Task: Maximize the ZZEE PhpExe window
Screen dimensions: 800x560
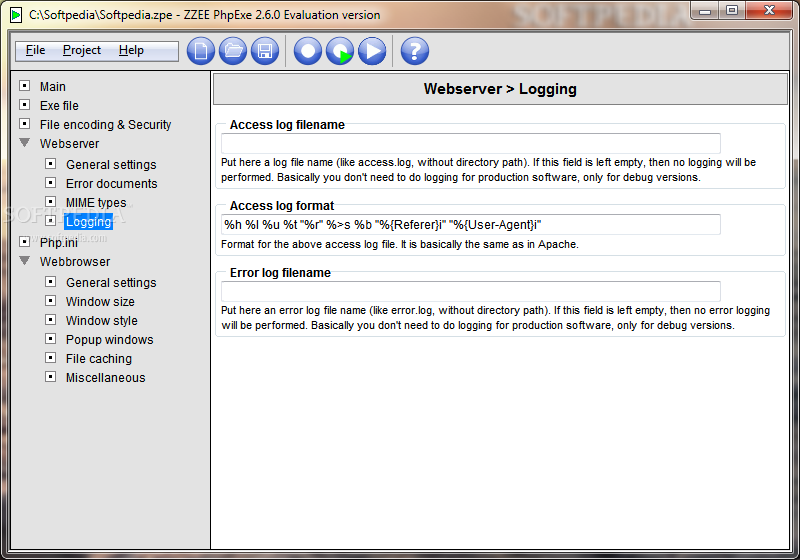Action: (x=732, y=11)
